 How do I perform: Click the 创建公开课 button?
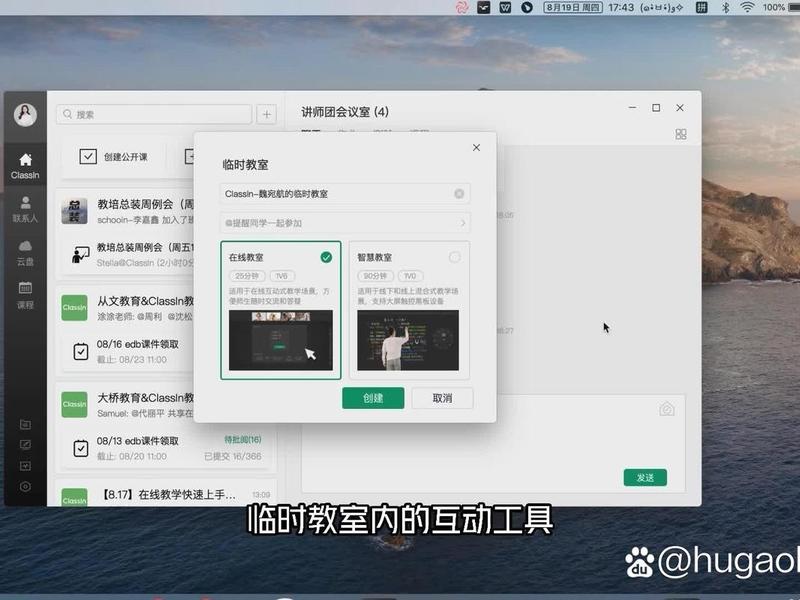[x=113, y=157]
